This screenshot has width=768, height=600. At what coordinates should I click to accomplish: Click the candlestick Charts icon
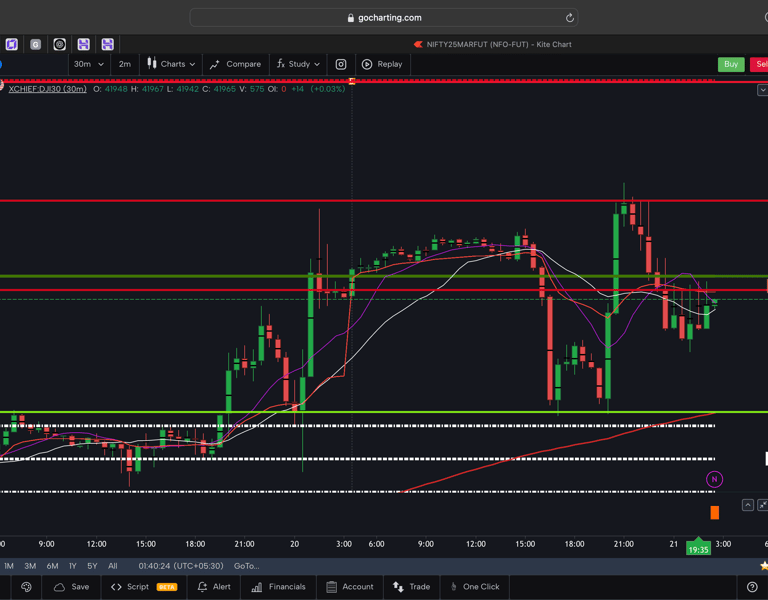tap(152, 64)
